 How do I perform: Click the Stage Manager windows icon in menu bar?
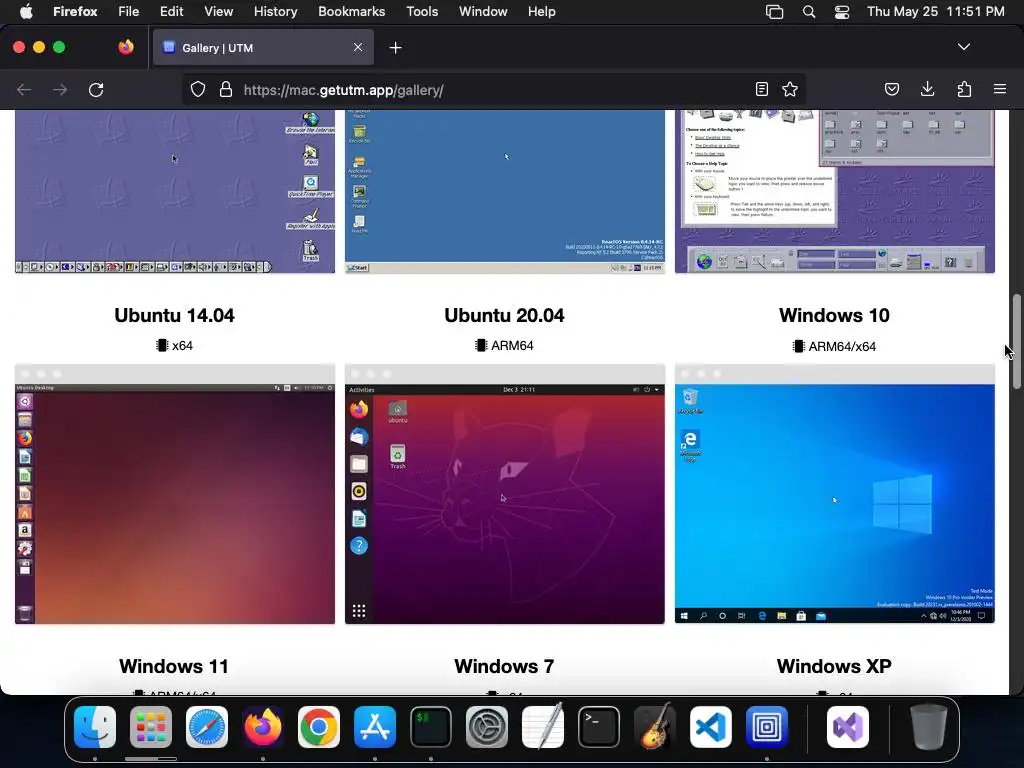point(775,12)
